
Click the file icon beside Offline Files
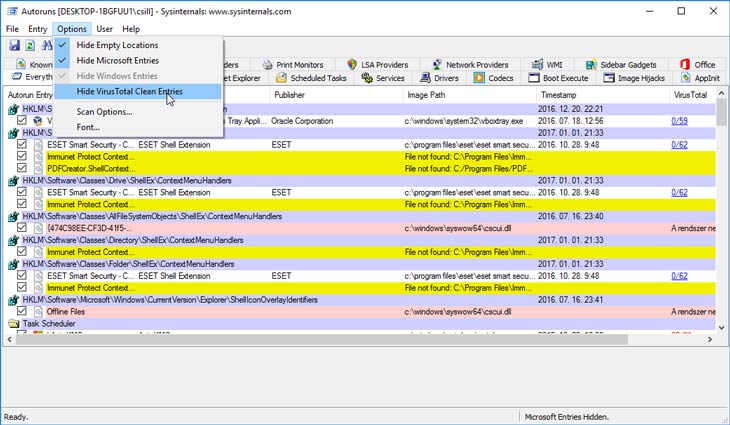pos(40,312)
